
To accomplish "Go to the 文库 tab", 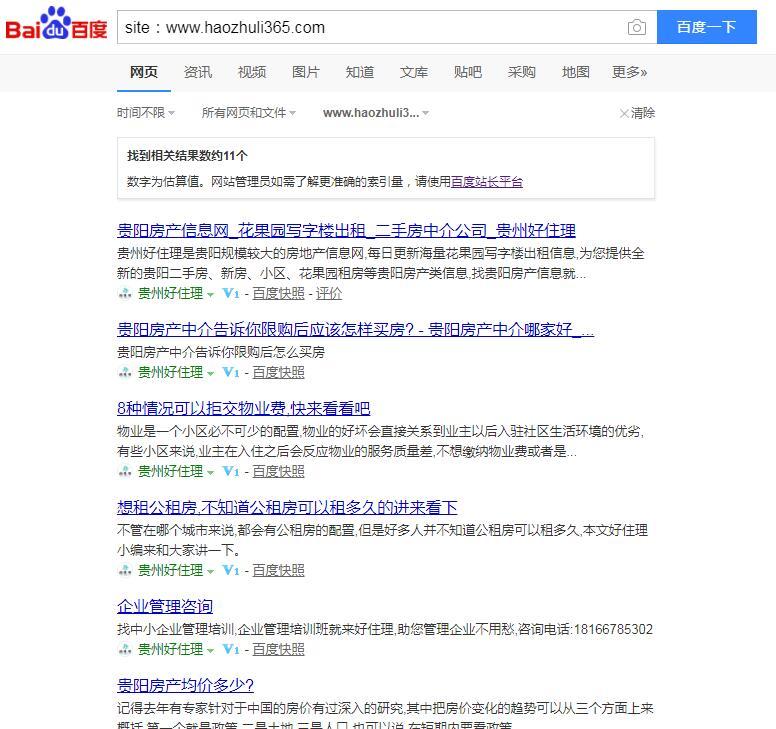I will [414, 72].
